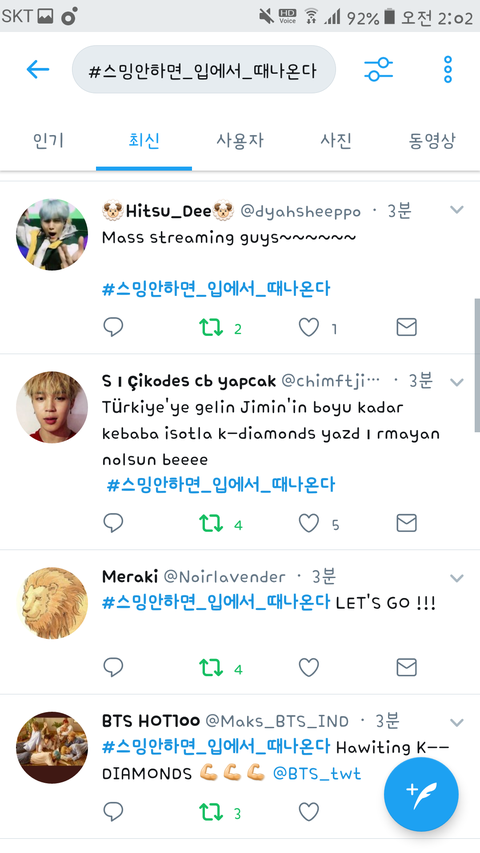Compose a new tweet with floating button
The image size is (480, 853).
[x=421, y=794]
